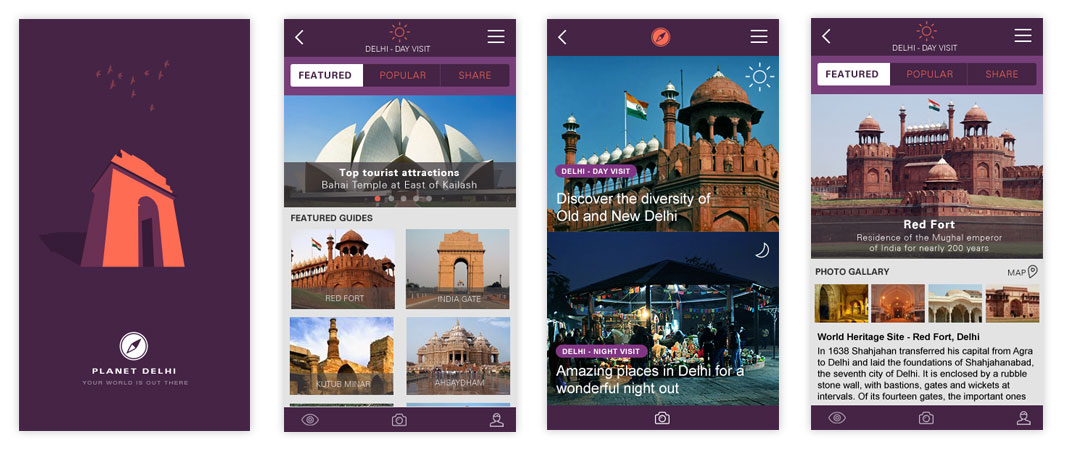Viewport: 1065px width, 453px height.
Task: Open the Delhi - Day Visit label
Action: tap(595, 171)
